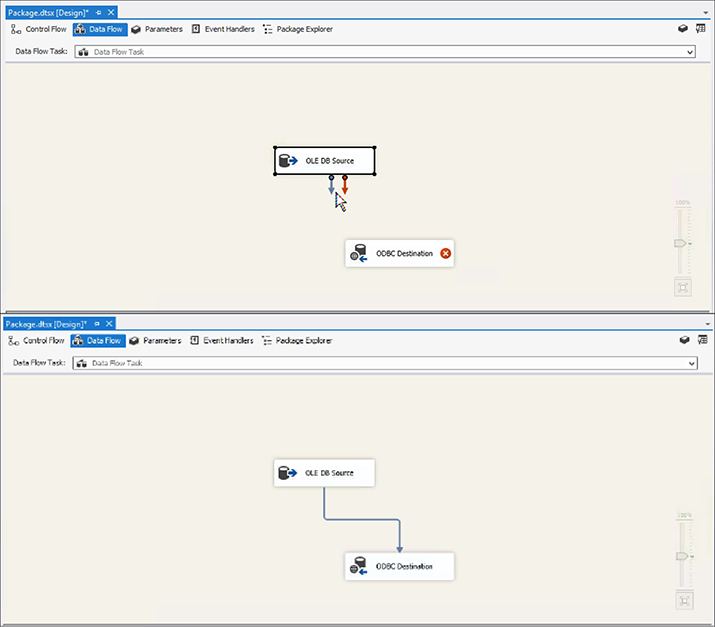Pin the lower Package.dtsx tab
The image size is (715, 627).
[x=97, y=324]
